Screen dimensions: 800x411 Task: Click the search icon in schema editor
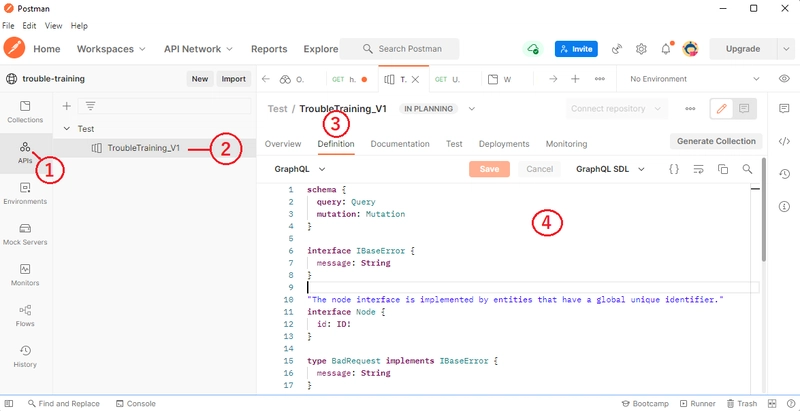click(747, 170)
